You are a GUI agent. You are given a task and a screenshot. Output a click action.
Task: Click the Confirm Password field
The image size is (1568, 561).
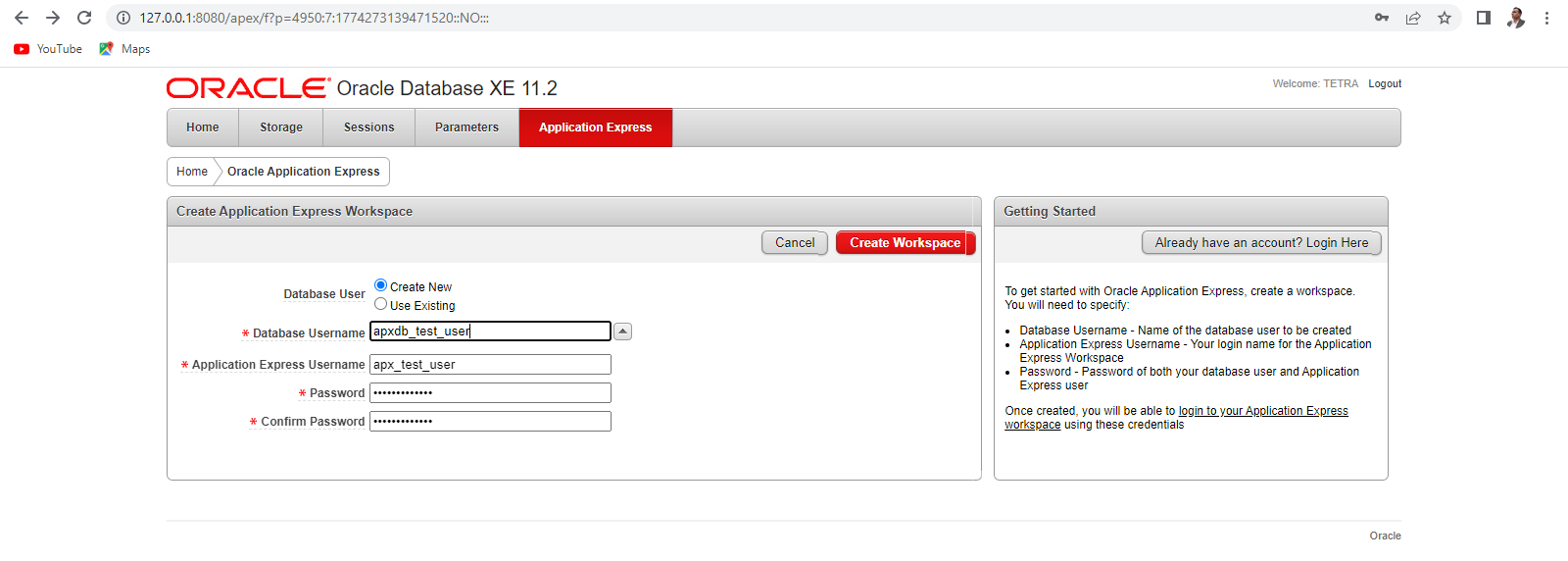490,422
